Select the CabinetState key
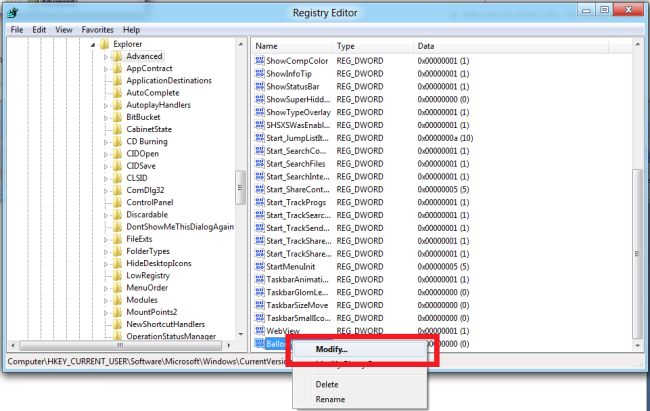The width and height of the screenshot is (650, 411). (x=149, y=129)
